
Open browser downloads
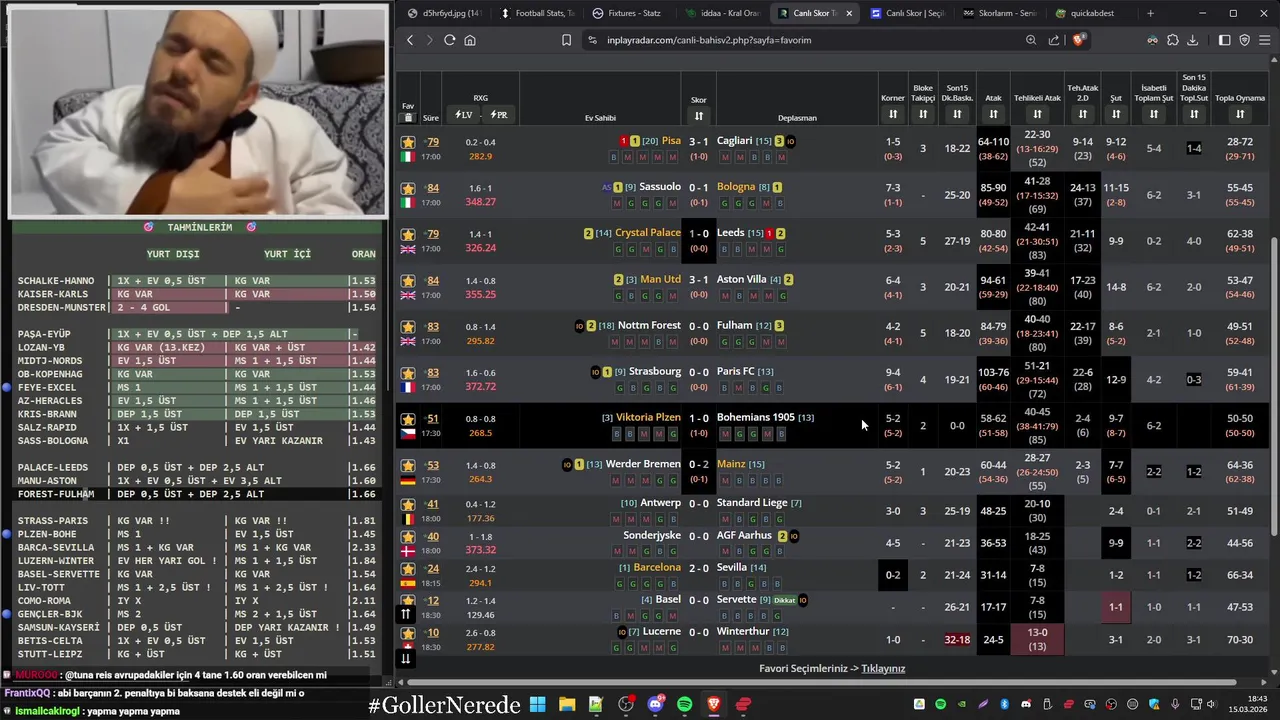point(1194,40)
